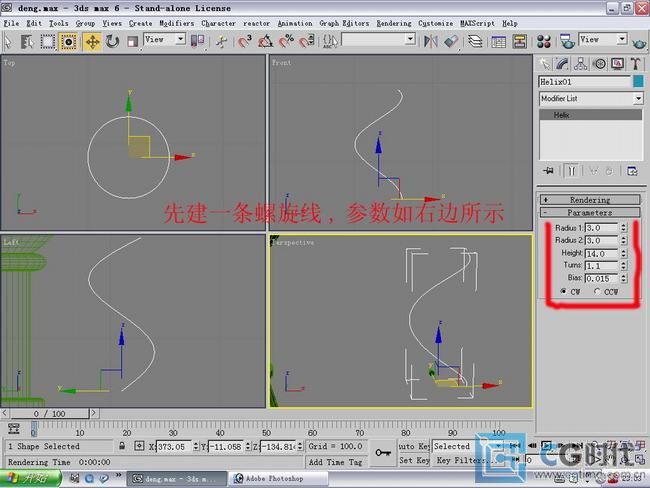Open the Helix01 object color swatch

(638, 81)
